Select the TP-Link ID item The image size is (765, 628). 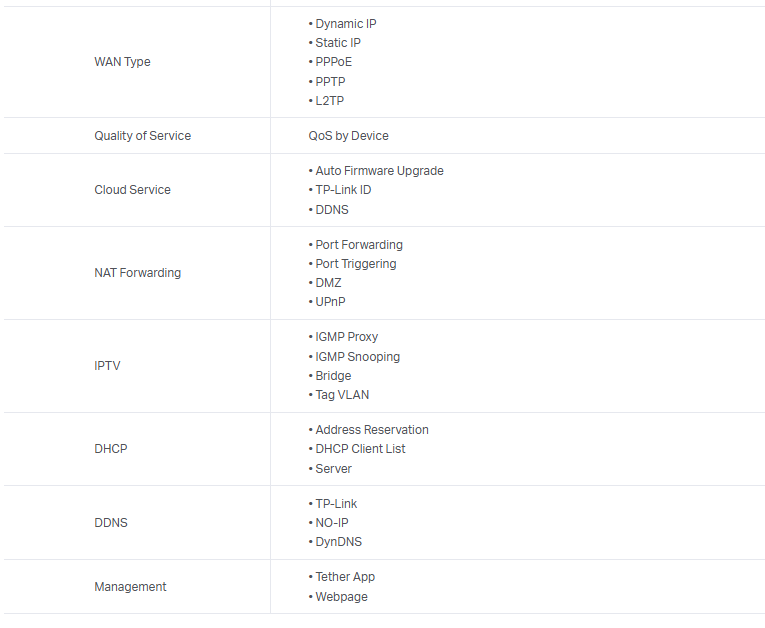(343, 190)
